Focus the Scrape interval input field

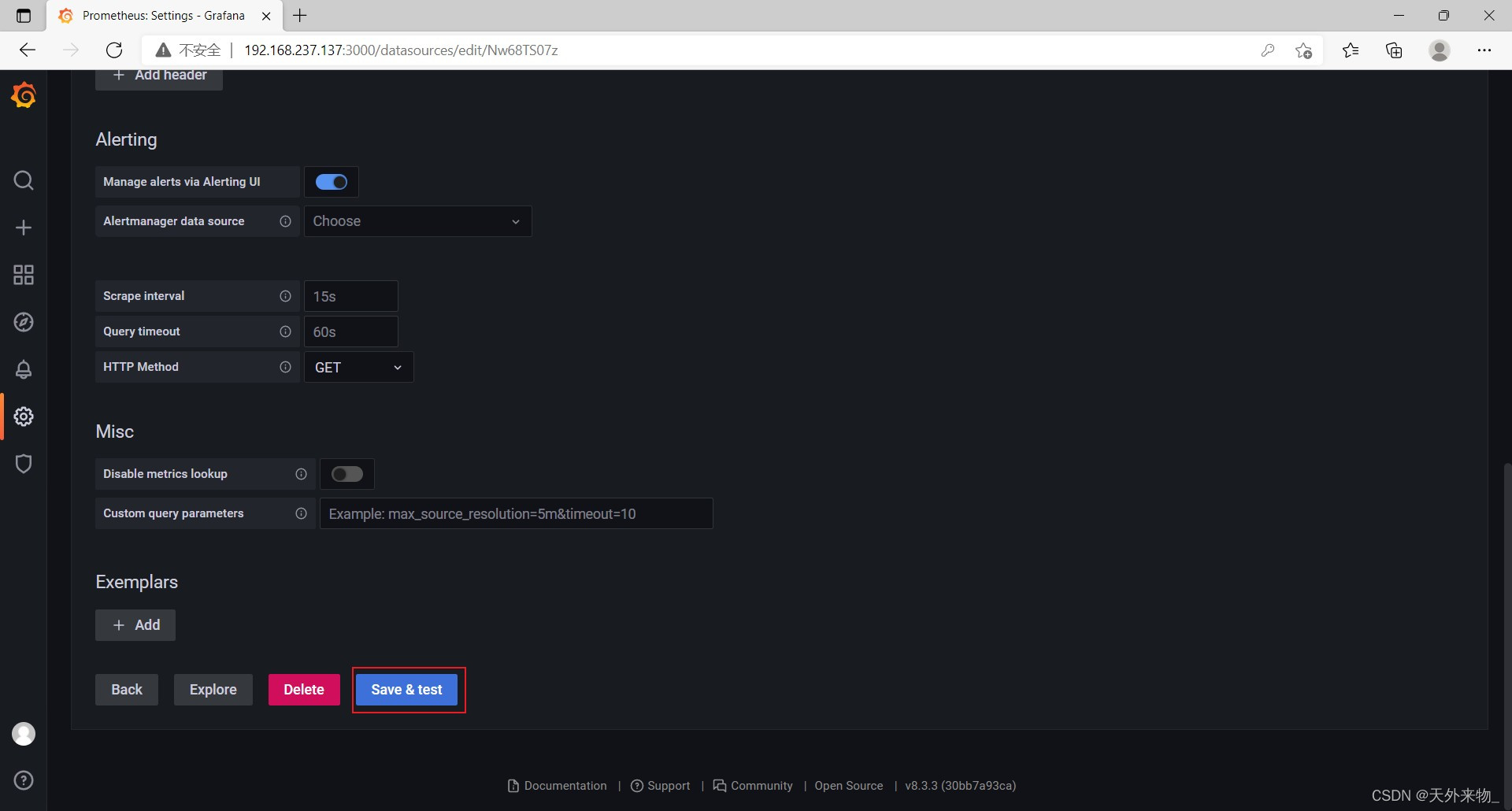point(351,296)
